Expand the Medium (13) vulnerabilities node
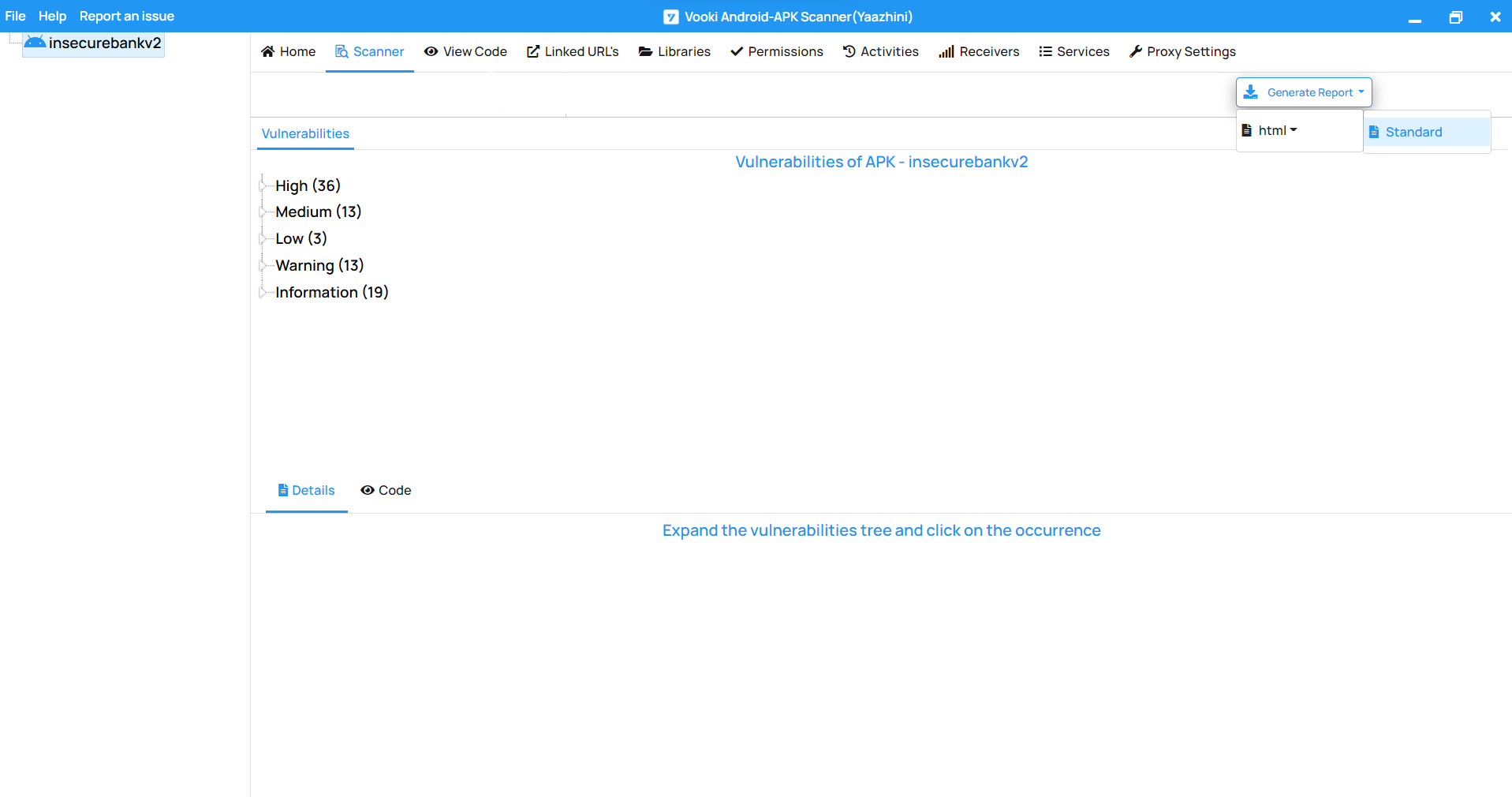The width and height of the screenshot is (1512, 797). 263,211
